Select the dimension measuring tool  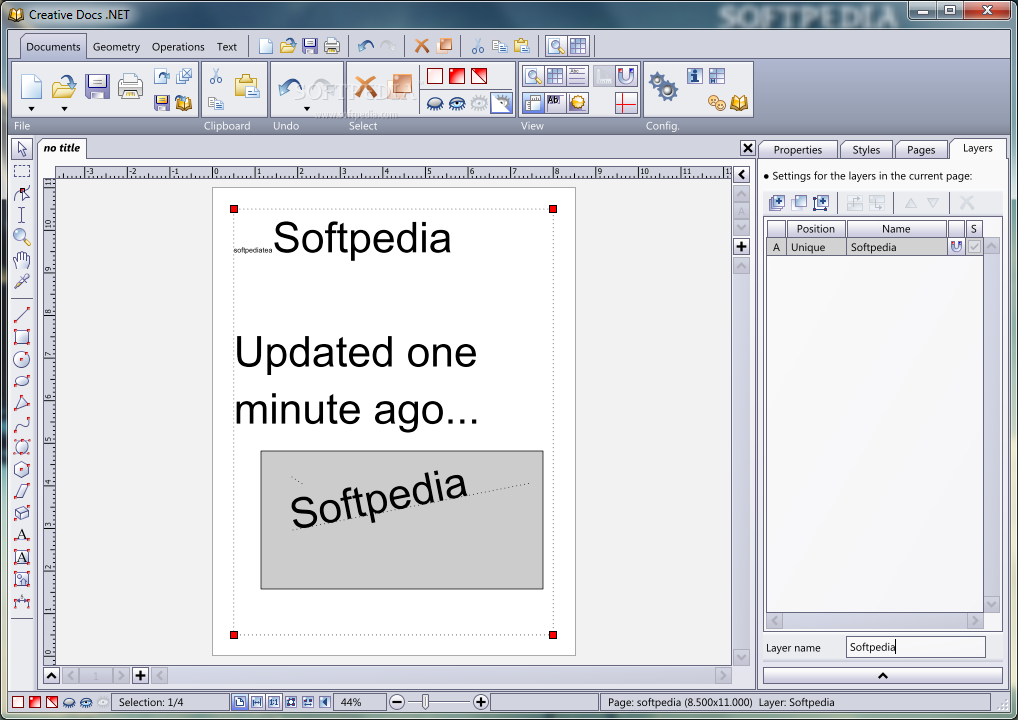coord(22,601)
